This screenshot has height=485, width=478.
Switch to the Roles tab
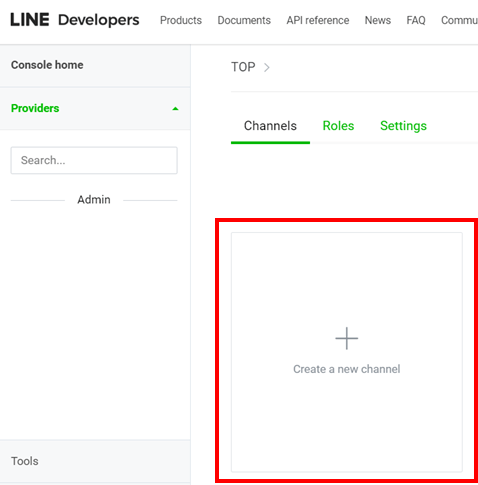[x=338, y=126]
